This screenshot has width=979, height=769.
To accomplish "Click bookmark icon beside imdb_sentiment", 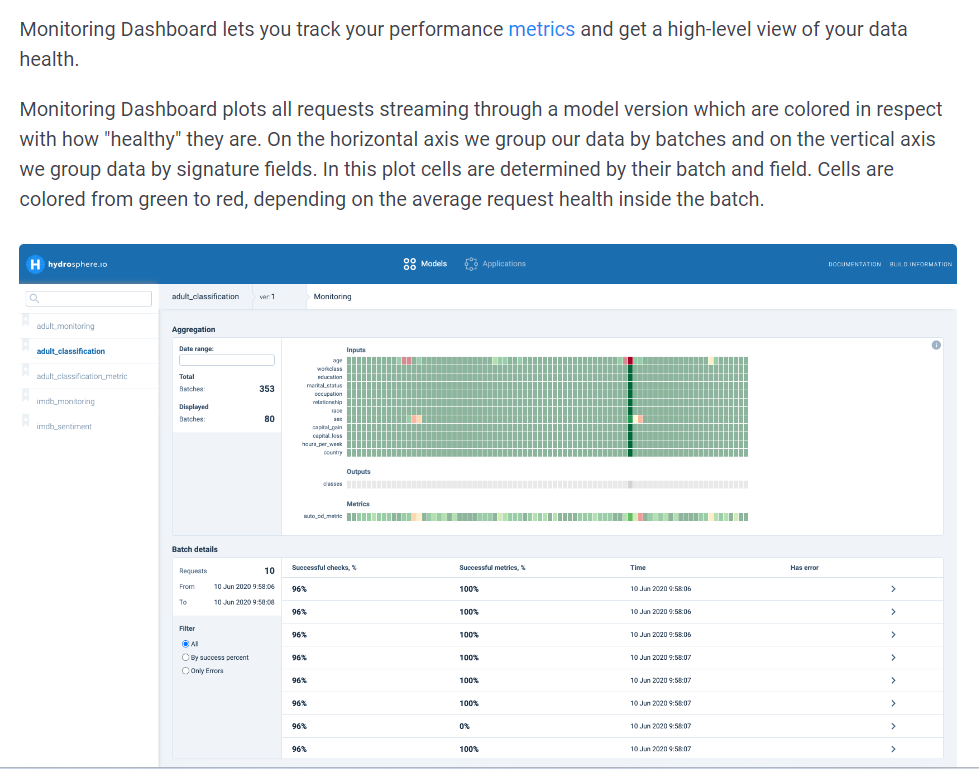I will coord(25,421).
